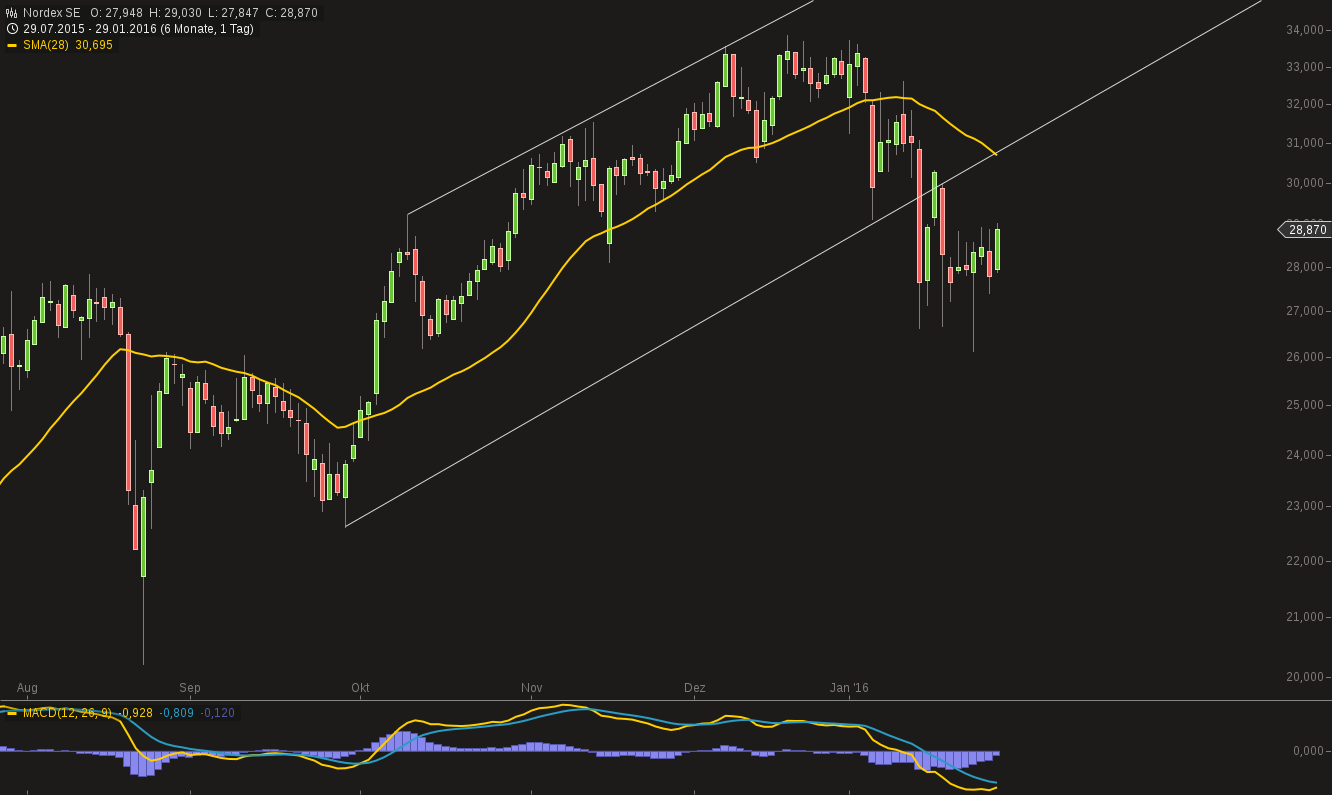Click the MACD value -0,928

[136, 713]
